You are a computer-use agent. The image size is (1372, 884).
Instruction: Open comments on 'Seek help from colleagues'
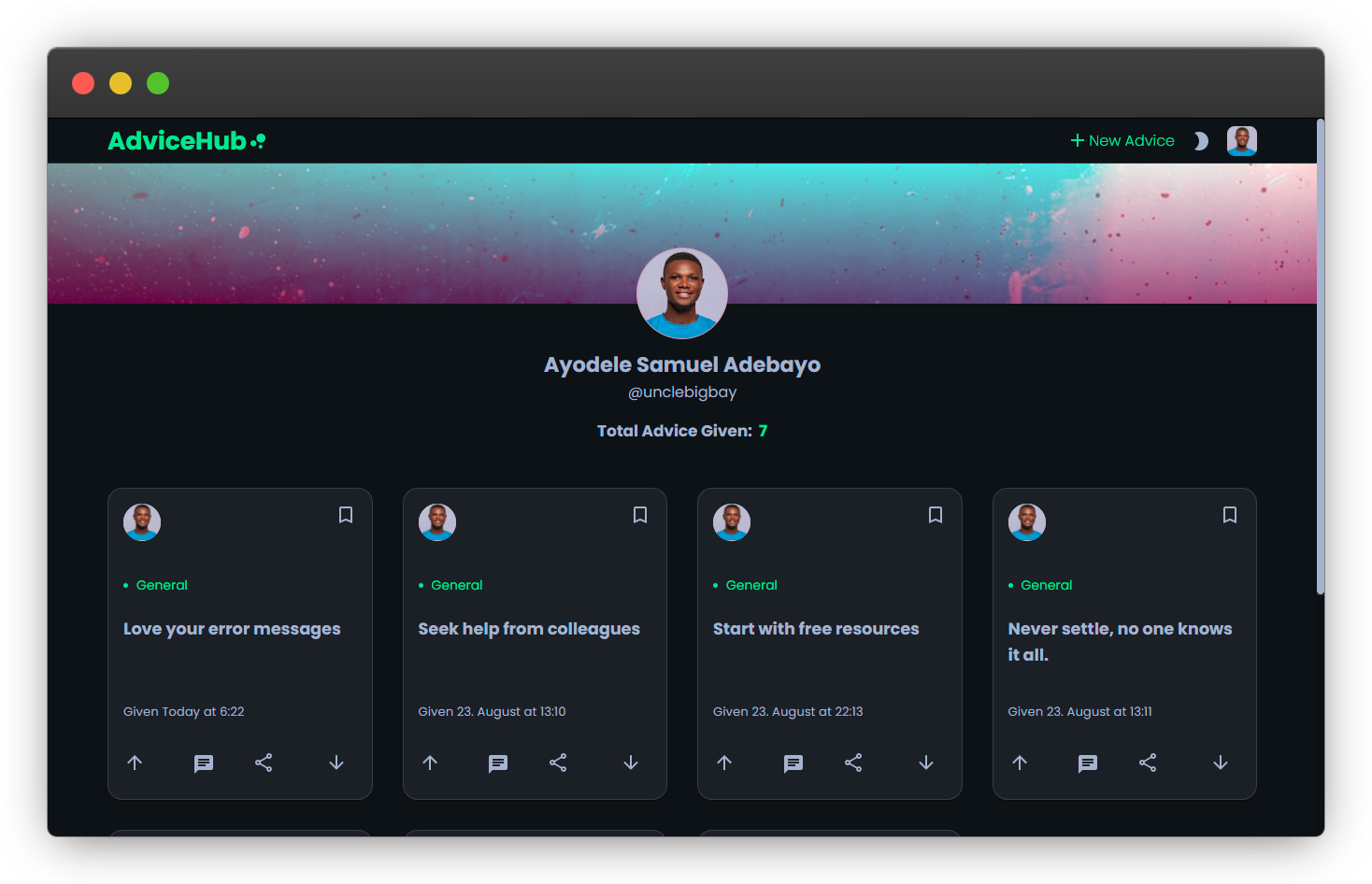tap(498, 763)
